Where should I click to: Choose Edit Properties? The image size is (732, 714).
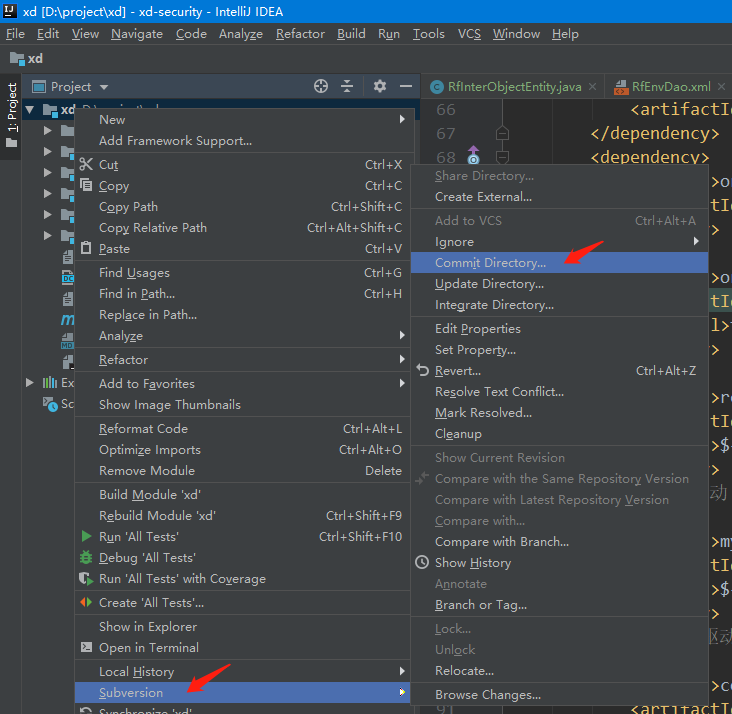pyautogui.click(x=559, y=328)
